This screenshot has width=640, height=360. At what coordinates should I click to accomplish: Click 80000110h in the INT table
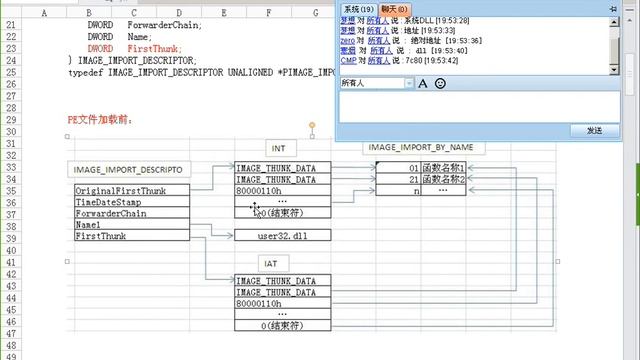point(282,191)
